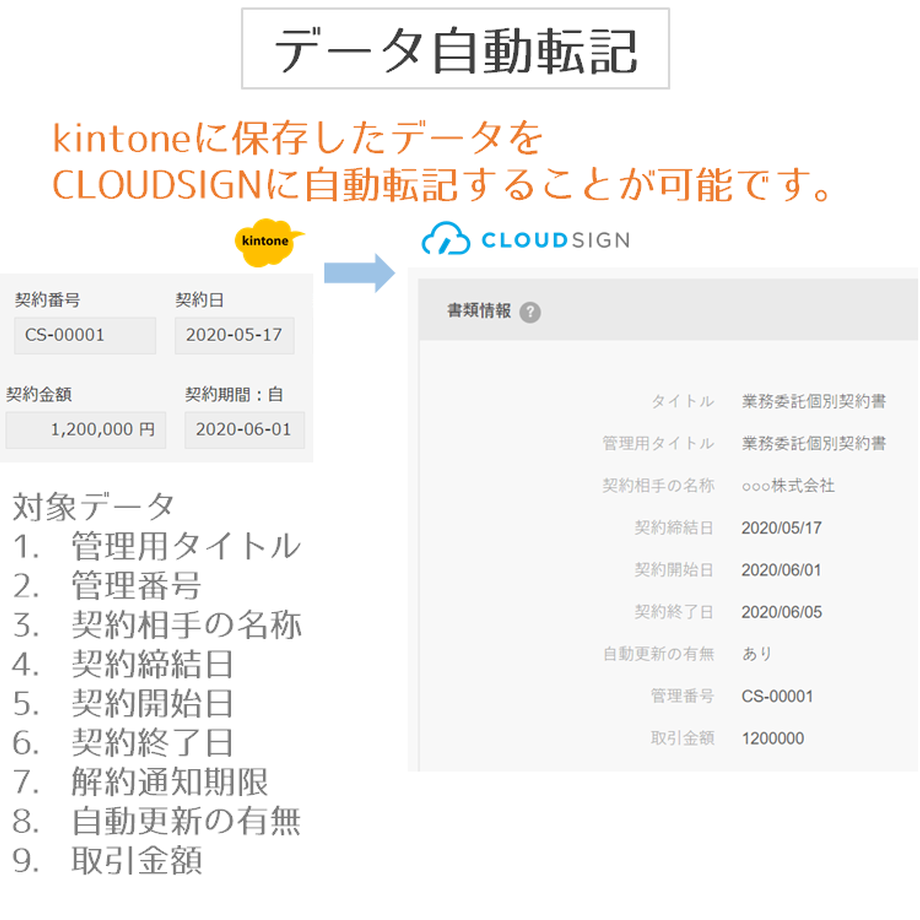Viewport: 920px width, 920px height.
Task: Click list item 2. 管理番号
Action: tap(107, 586)
